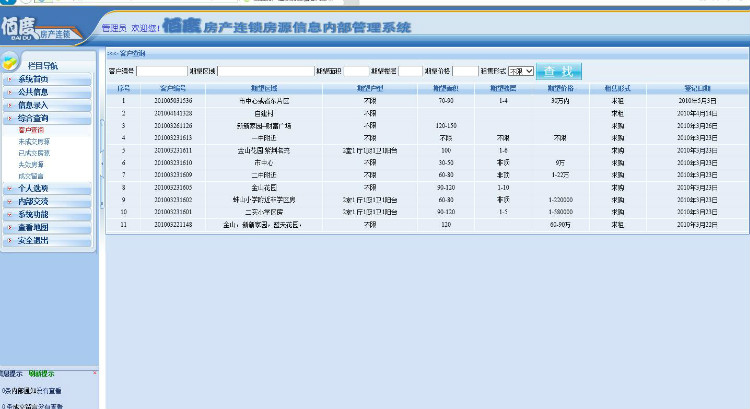Expand the 公共信息 section

click(x=47, y=92)
